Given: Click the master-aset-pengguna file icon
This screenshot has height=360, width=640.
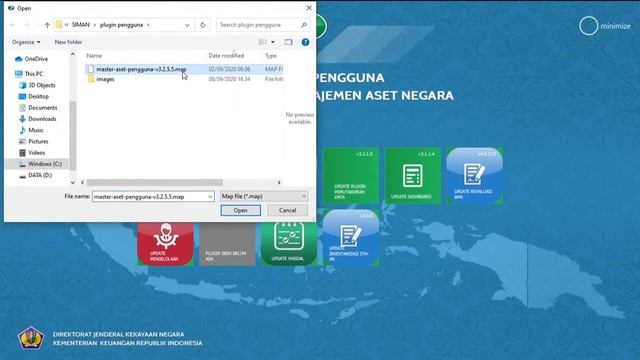Looking at the screenshot, I should [x=91, y=69].
